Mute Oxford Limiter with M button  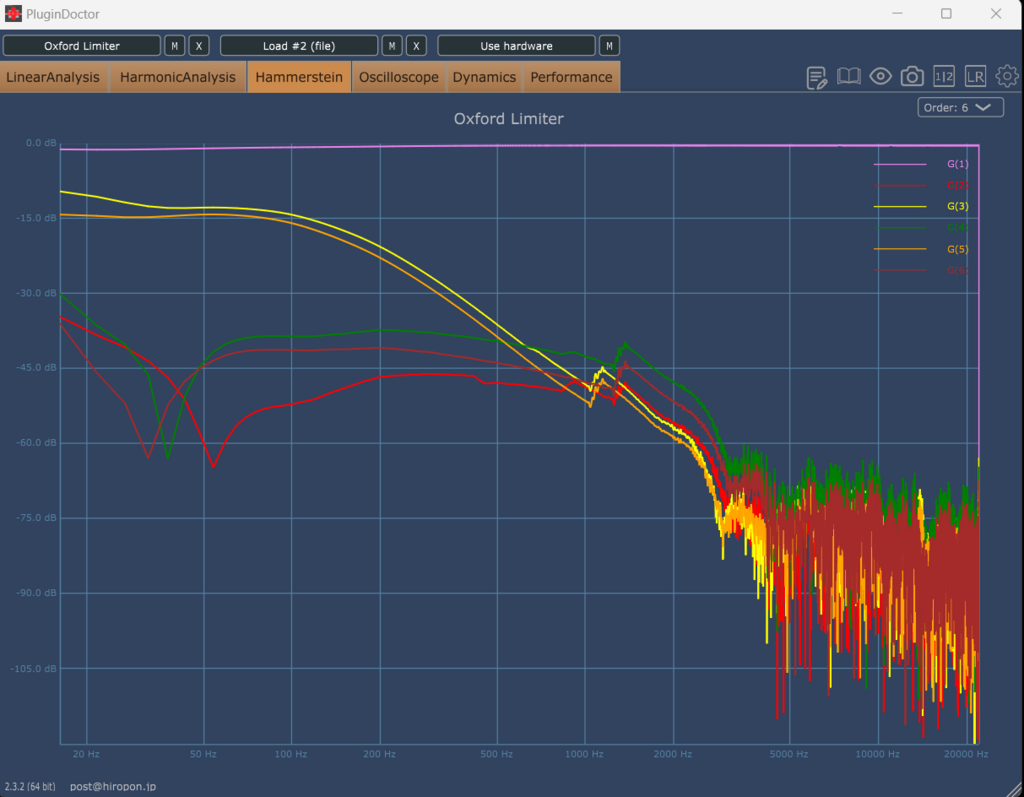pyautogui.click(x=174, y=46)
